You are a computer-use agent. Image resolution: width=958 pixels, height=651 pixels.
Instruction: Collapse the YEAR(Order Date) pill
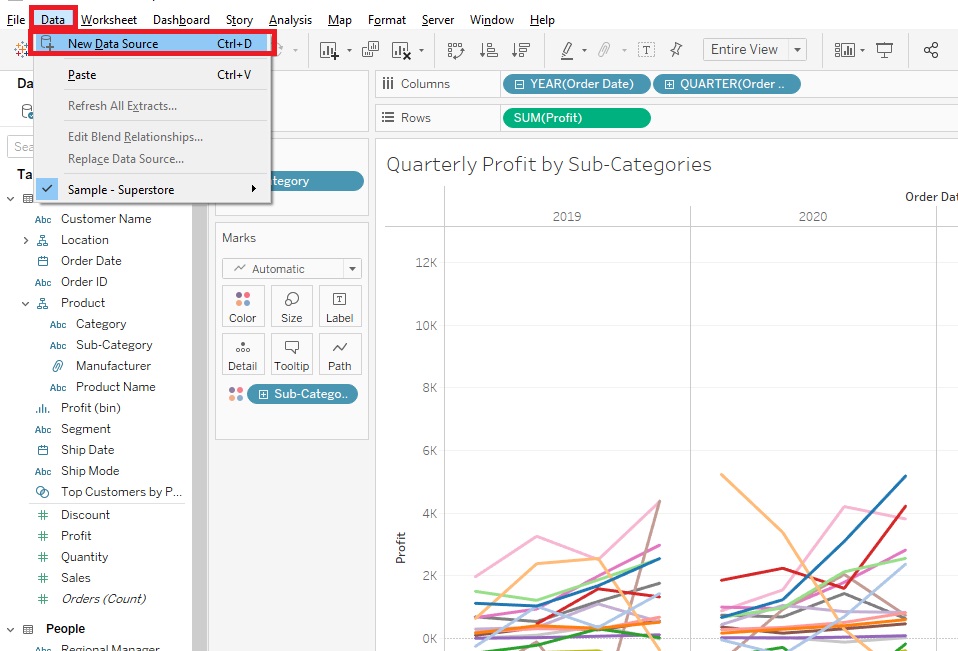tap(519, 84)
